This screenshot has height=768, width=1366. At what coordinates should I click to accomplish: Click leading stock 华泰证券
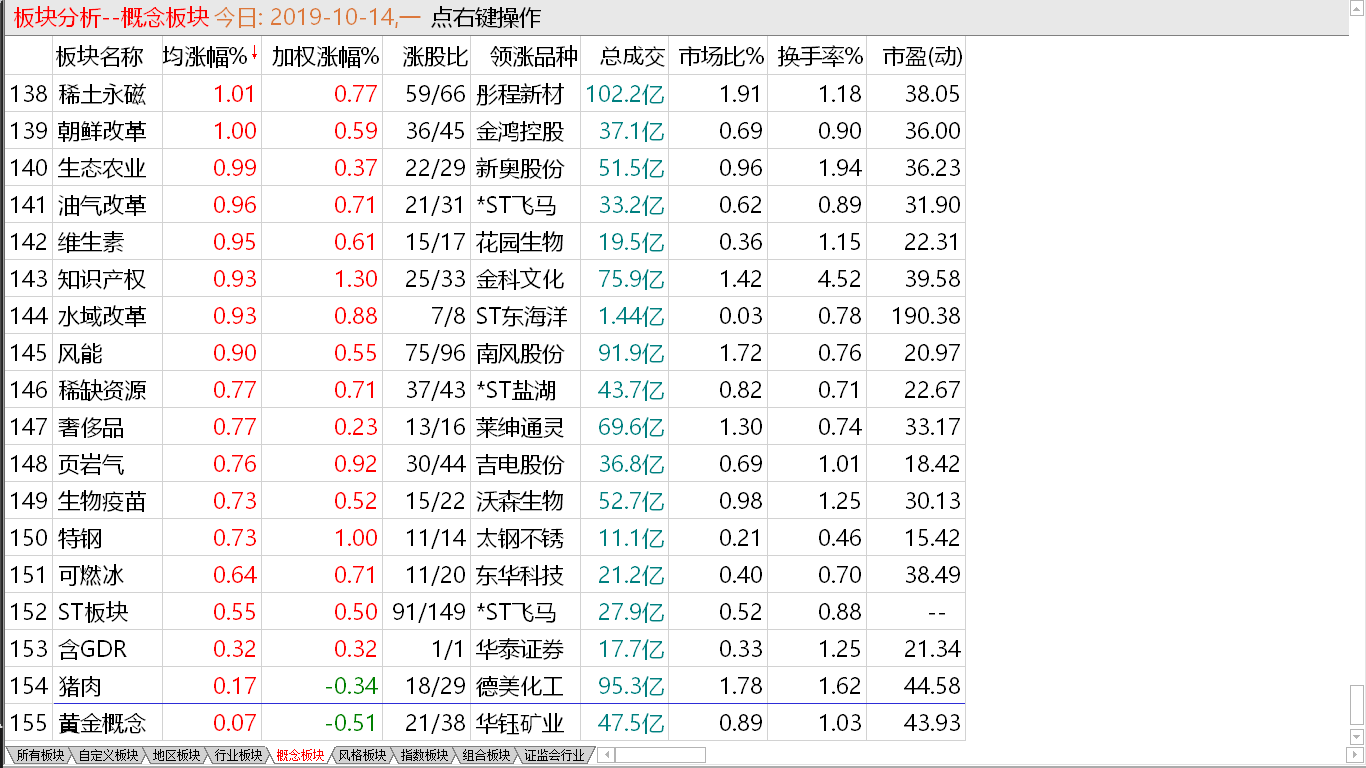click(x=520, y=649)
